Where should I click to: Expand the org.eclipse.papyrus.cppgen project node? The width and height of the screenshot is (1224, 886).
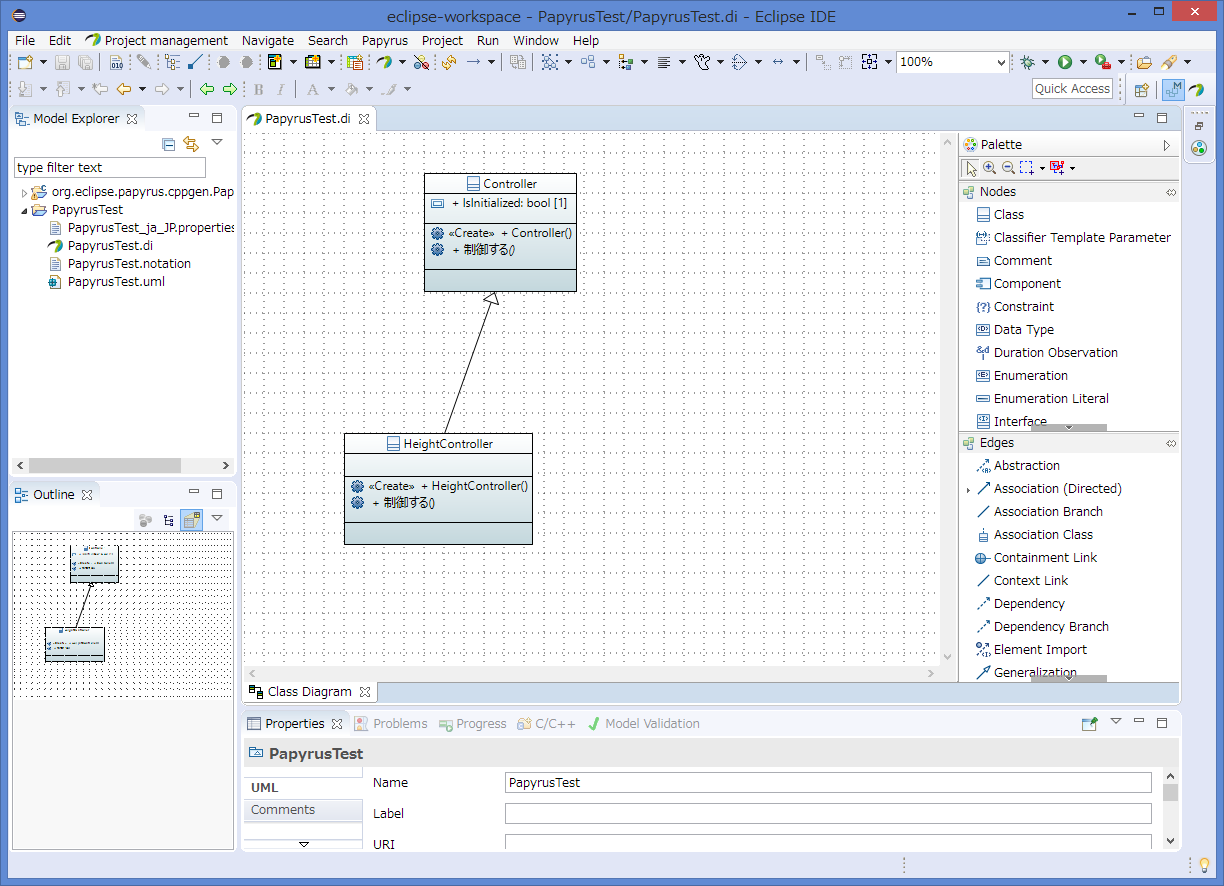coord(24,192)
